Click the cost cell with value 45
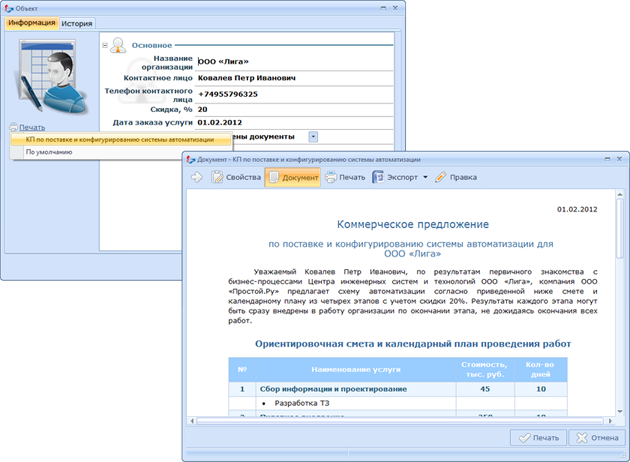Image resolution: width=630 pixels, height=462 pixels. (x=485, y=389)
